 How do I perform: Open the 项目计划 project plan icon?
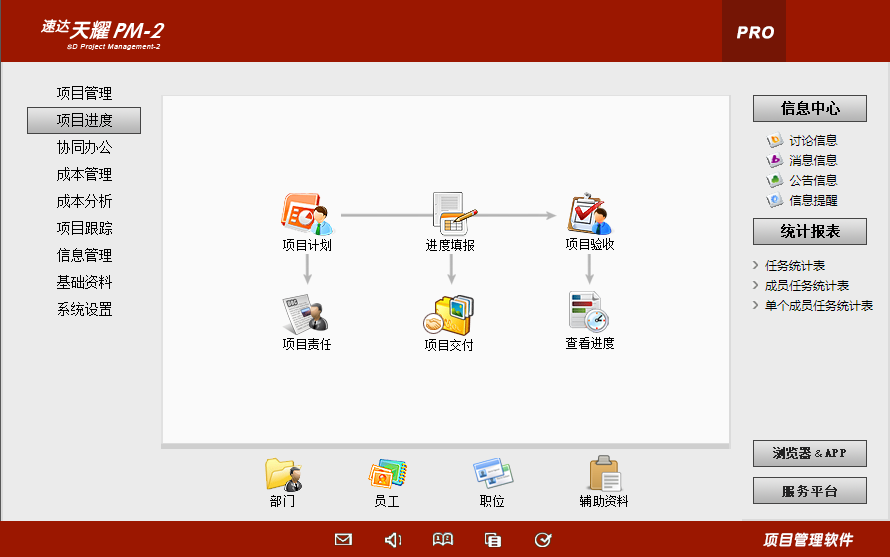(306, 214)
